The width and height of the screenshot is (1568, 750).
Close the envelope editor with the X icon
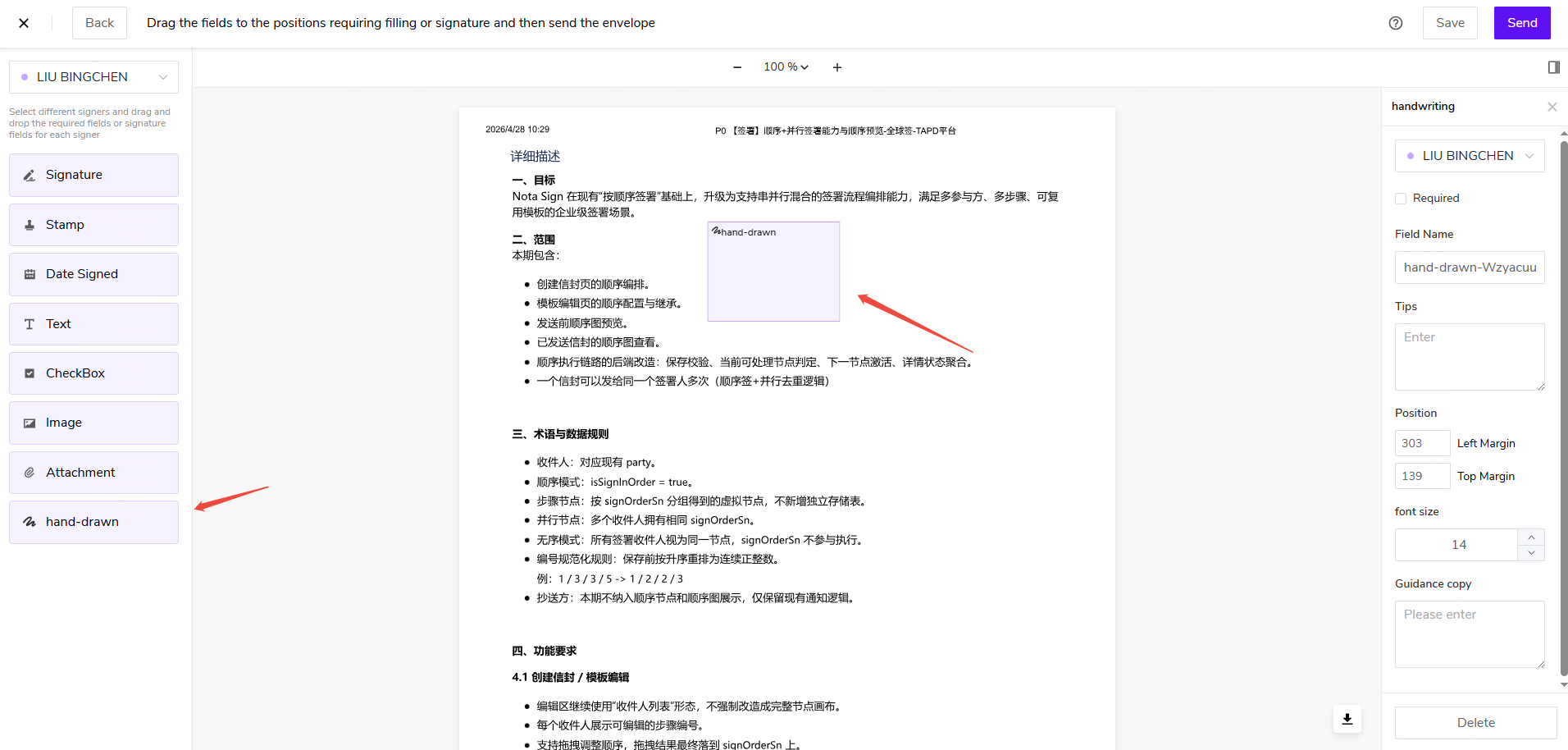24,23
